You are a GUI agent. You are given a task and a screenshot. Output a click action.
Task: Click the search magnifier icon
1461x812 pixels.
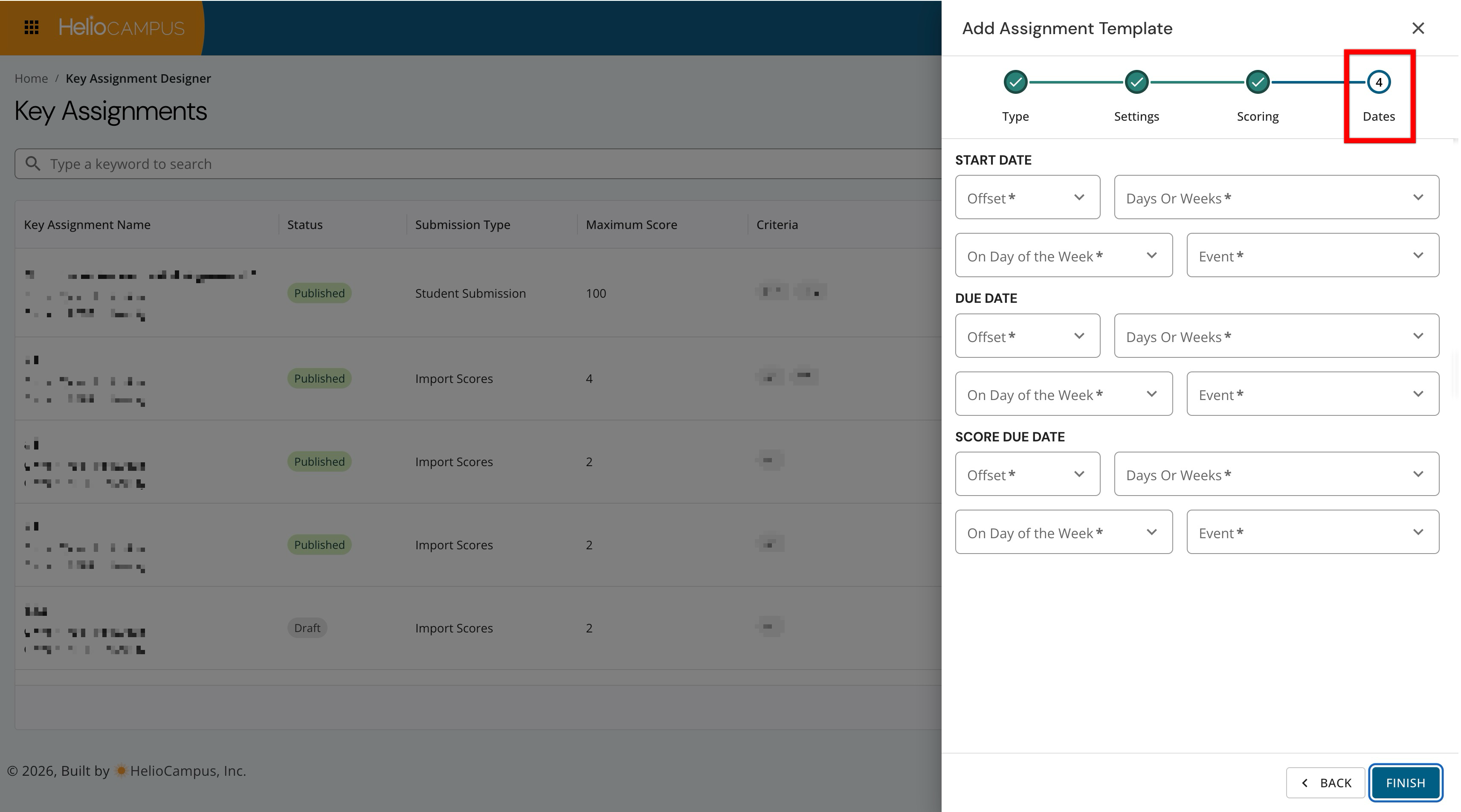pos(33,164)
